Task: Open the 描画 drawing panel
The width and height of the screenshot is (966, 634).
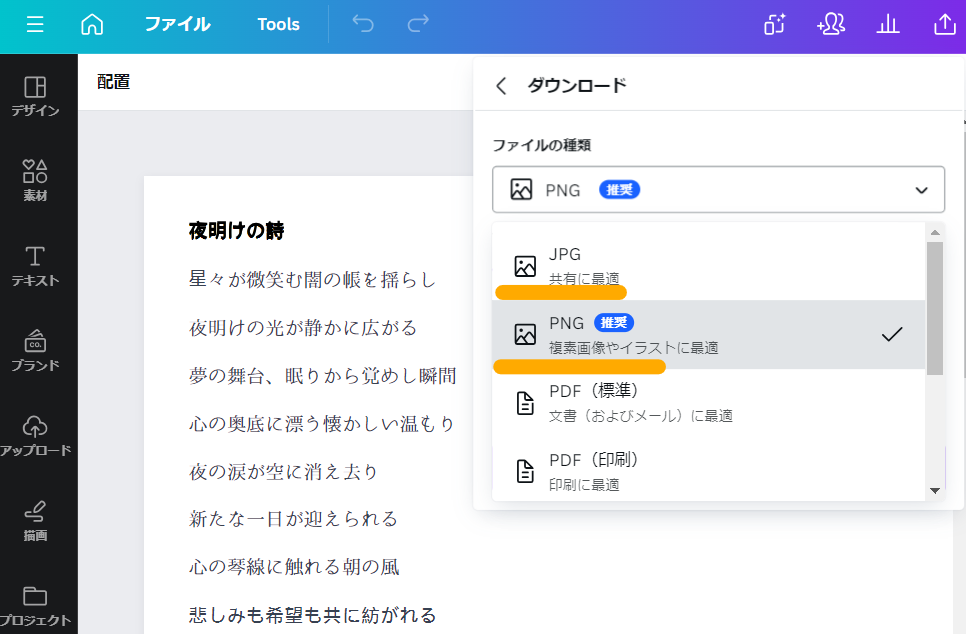Action: [x=35, y=521]
